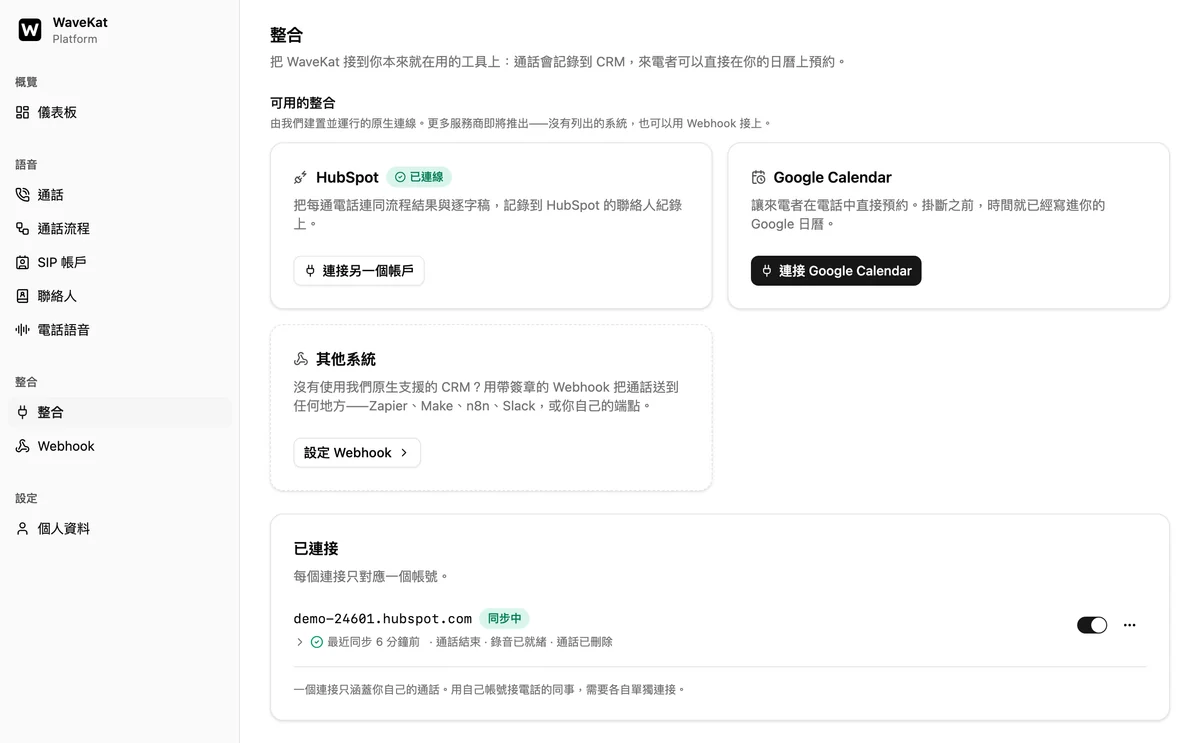Open 個人資料 settings
The width and height of the screenshot is (1200, 743).
120,529
